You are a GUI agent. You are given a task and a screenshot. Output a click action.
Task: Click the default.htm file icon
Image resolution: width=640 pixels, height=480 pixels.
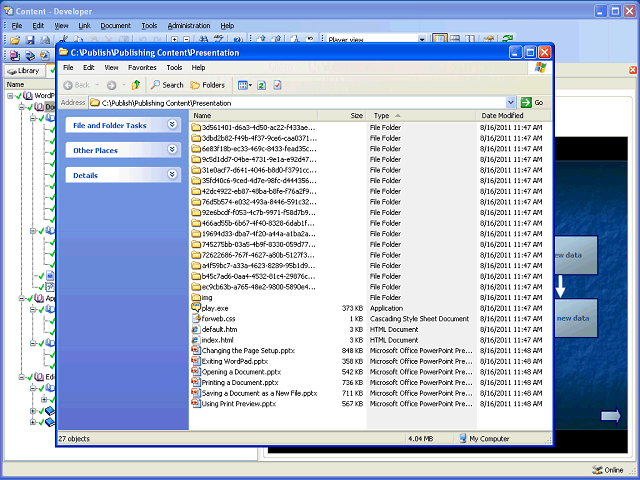click(196, 329)
